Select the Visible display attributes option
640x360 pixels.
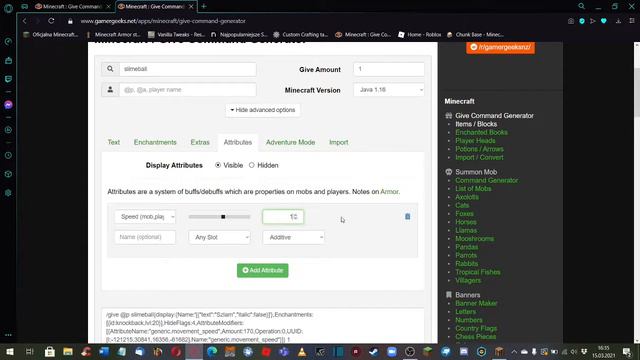point(218,165)
